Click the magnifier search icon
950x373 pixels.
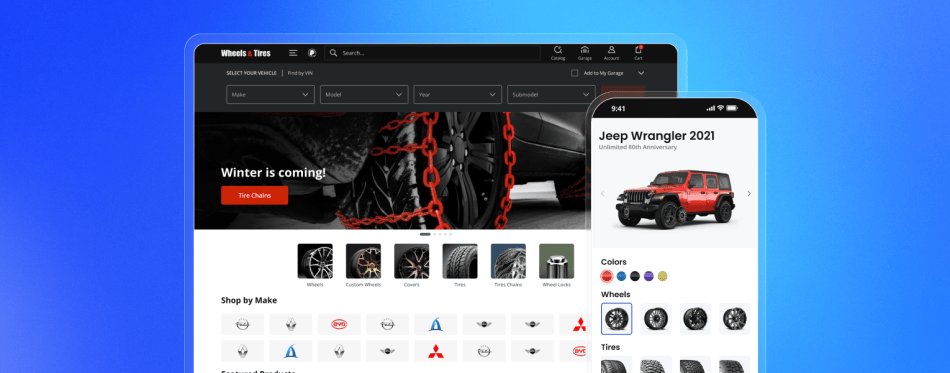(333, 53)
